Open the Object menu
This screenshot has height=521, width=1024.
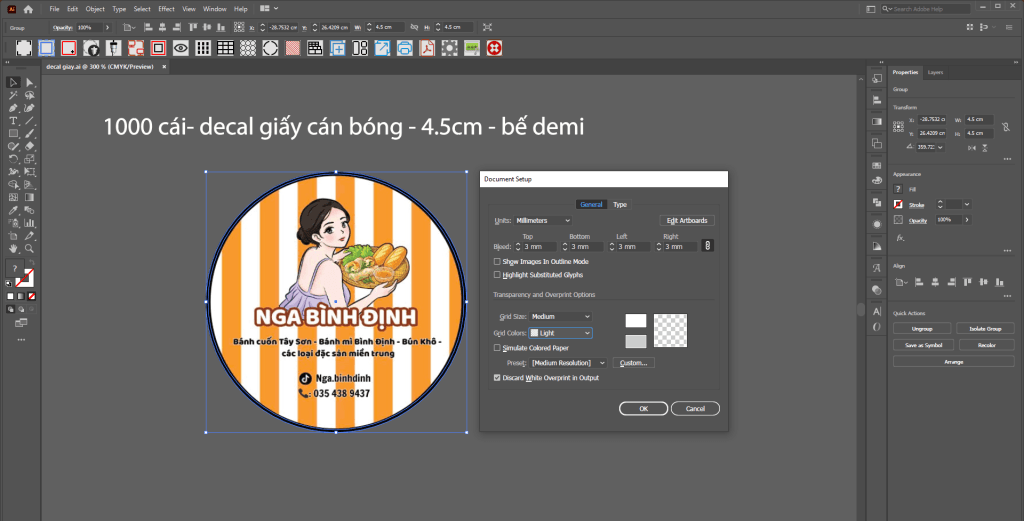click(x=95, y=9)
